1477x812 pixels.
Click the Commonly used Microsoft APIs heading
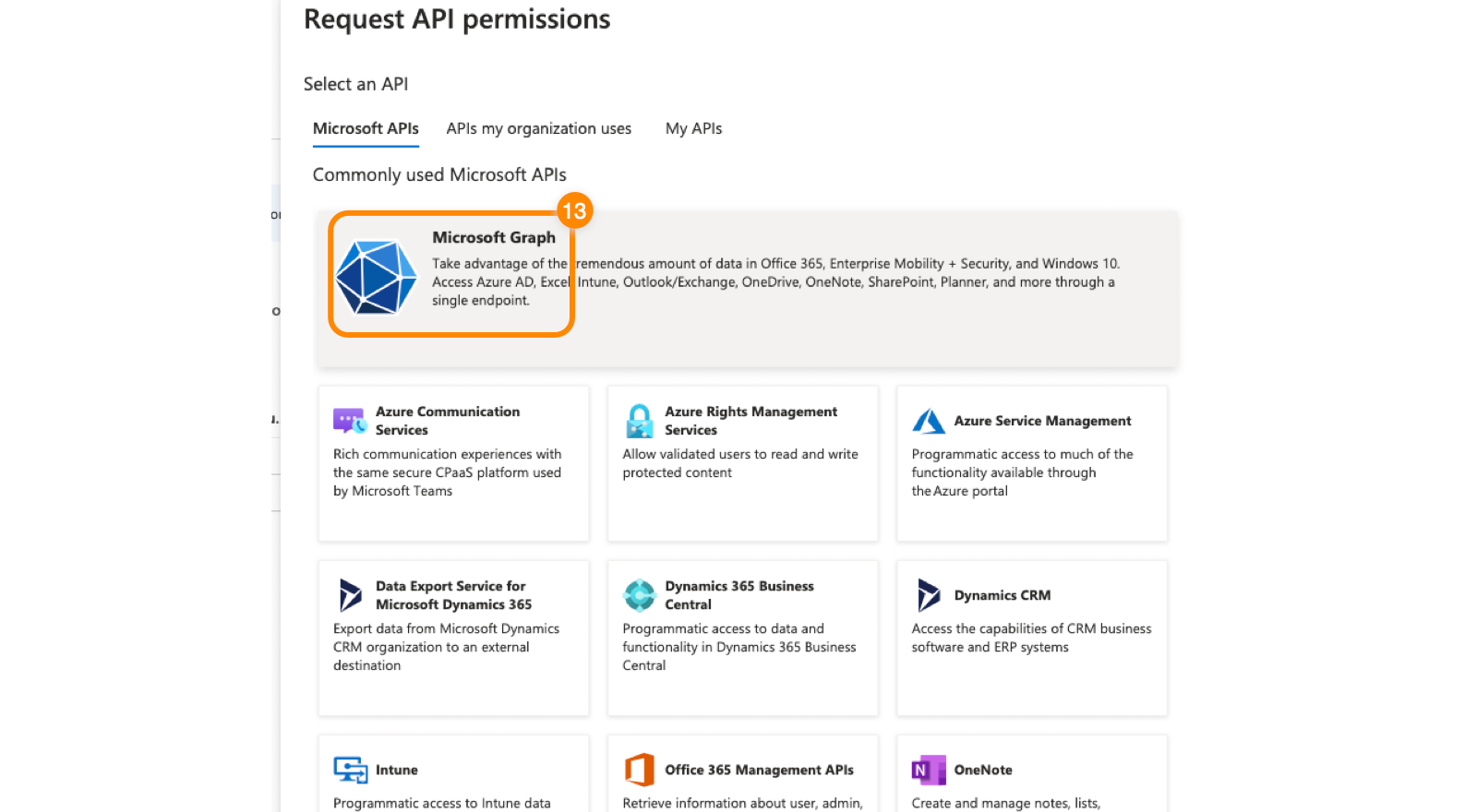coord(439,174)
